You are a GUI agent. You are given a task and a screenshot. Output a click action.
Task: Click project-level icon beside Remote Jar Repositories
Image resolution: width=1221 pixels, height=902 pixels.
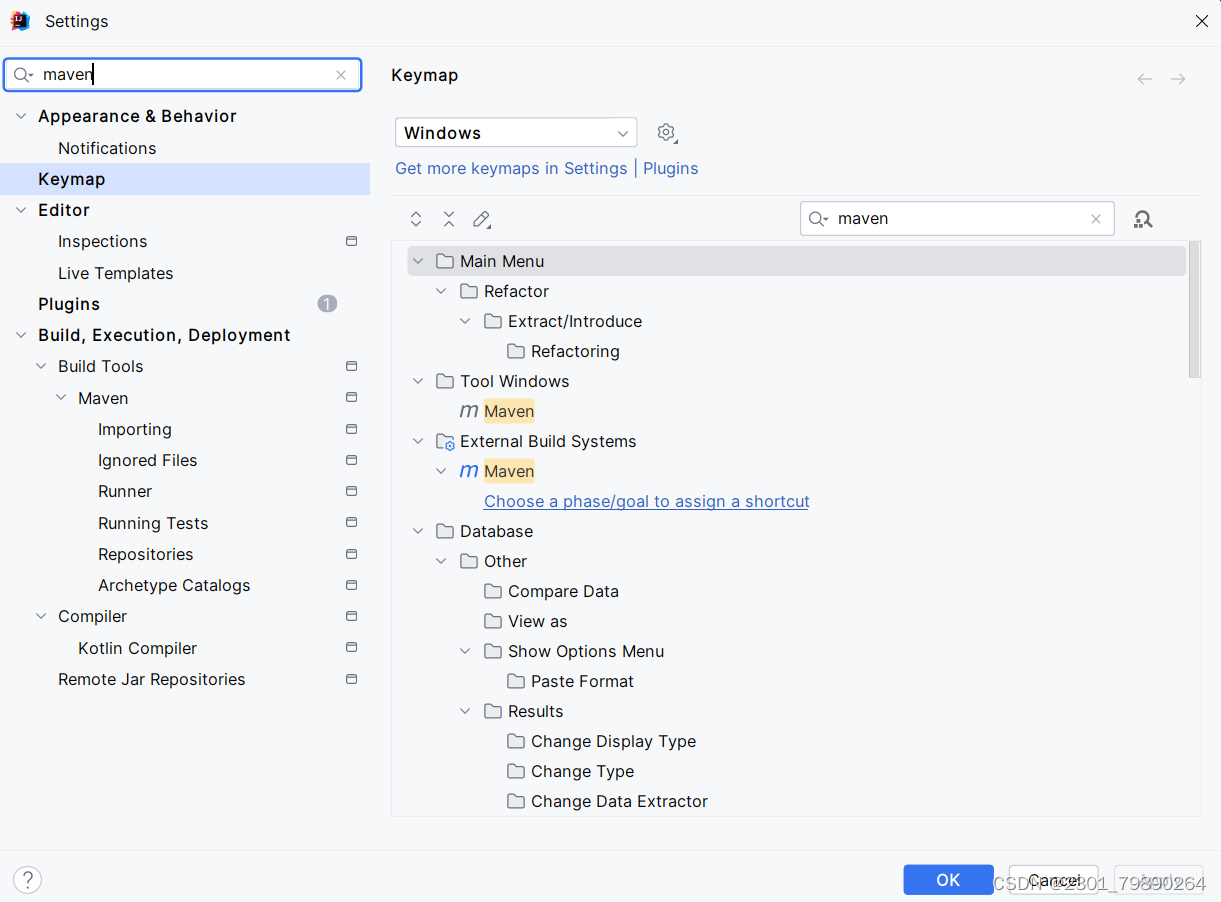(351, 679)
